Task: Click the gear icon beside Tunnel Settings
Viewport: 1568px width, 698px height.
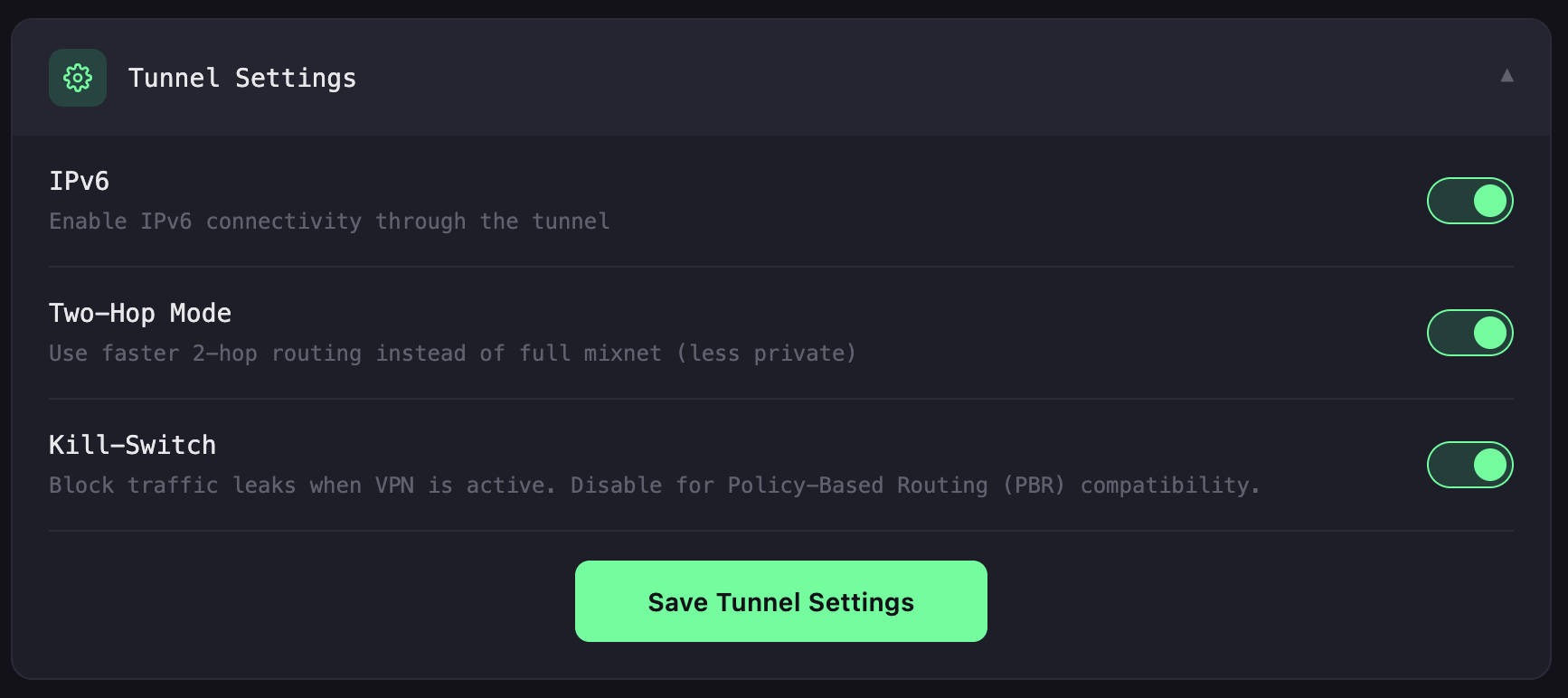Action: pyautogui.click(x=78, y=78)
